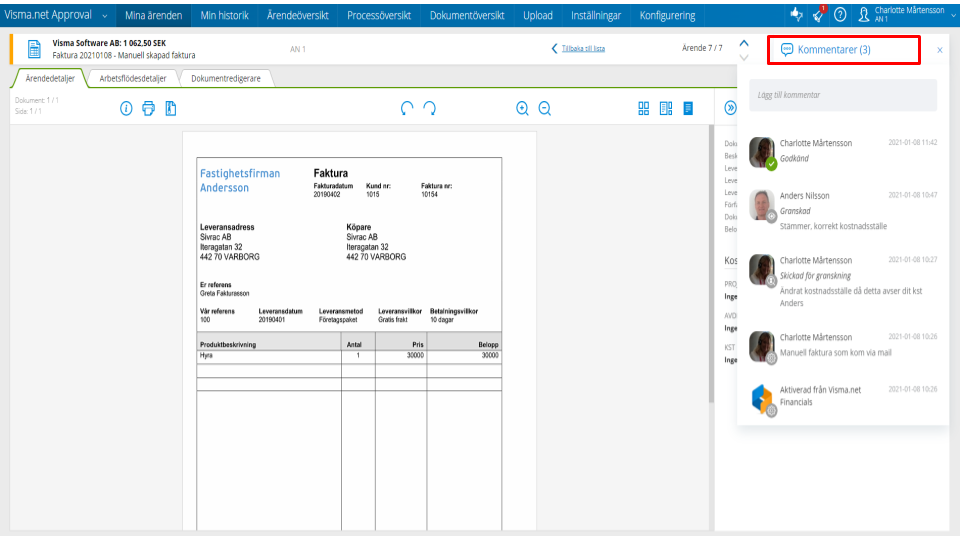Select the Dokumentredigerare tab
960x540 pixels.
226,78
